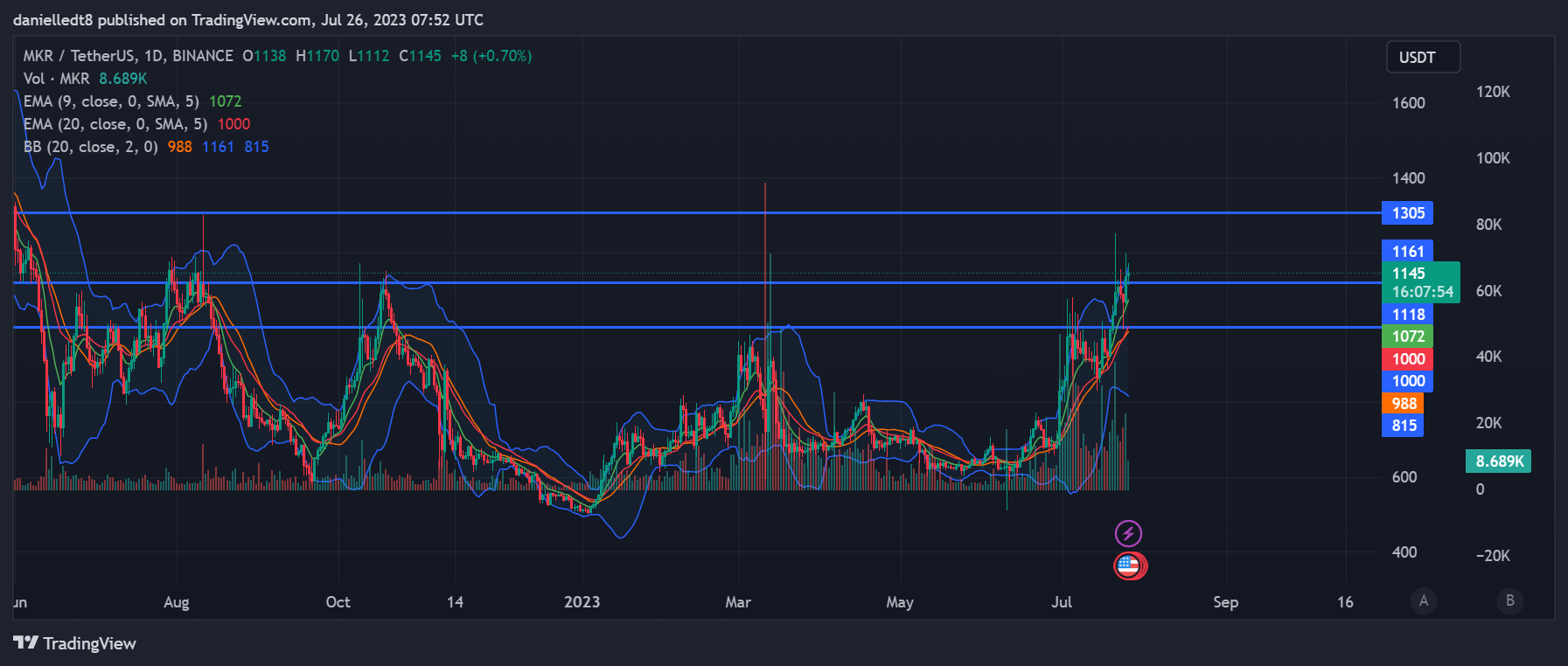Screen dimensions: 1568x666
Task: Select the EMA 9 indicator legend
Action: 132,101
